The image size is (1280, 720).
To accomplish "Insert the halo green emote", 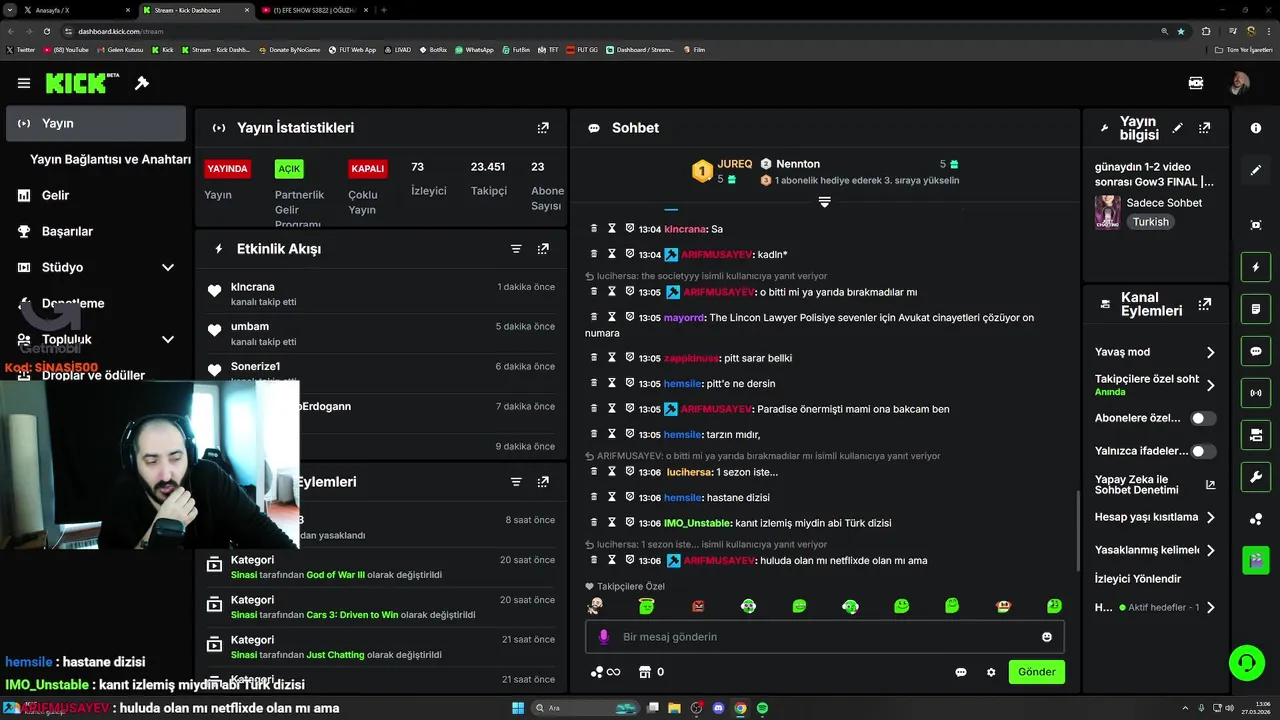I will click(x=647, y=606).
